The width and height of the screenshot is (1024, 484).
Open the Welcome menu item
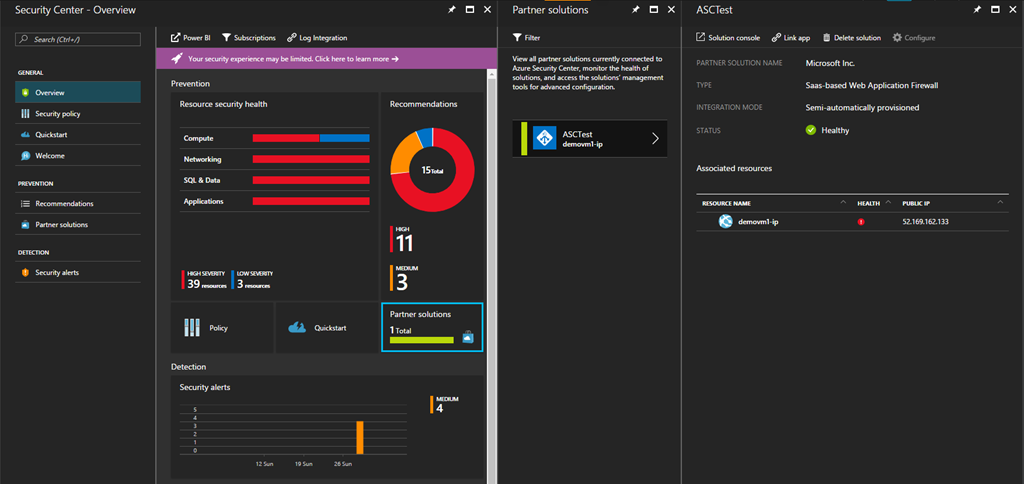78,155
